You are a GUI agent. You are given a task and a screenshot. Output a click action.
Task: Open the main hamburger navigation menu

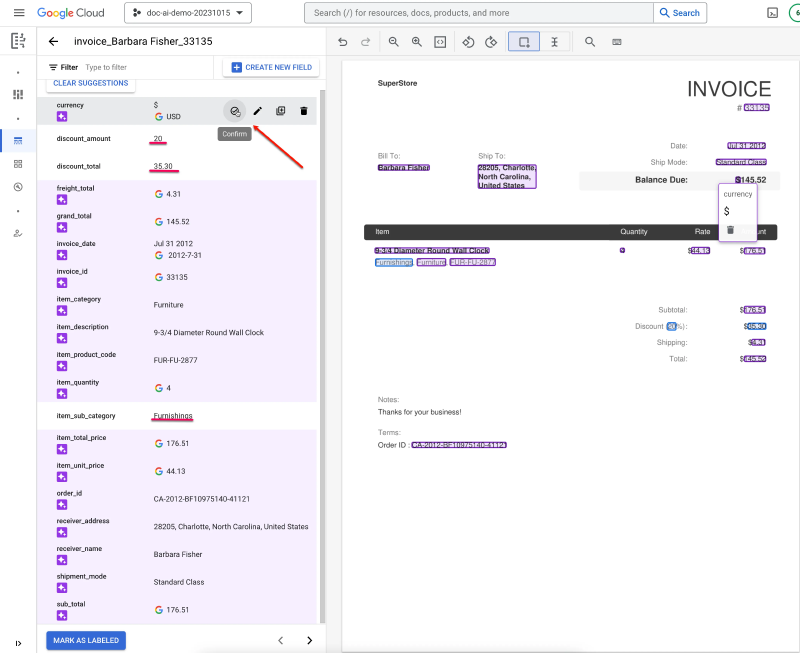click(x=19, y=13)
